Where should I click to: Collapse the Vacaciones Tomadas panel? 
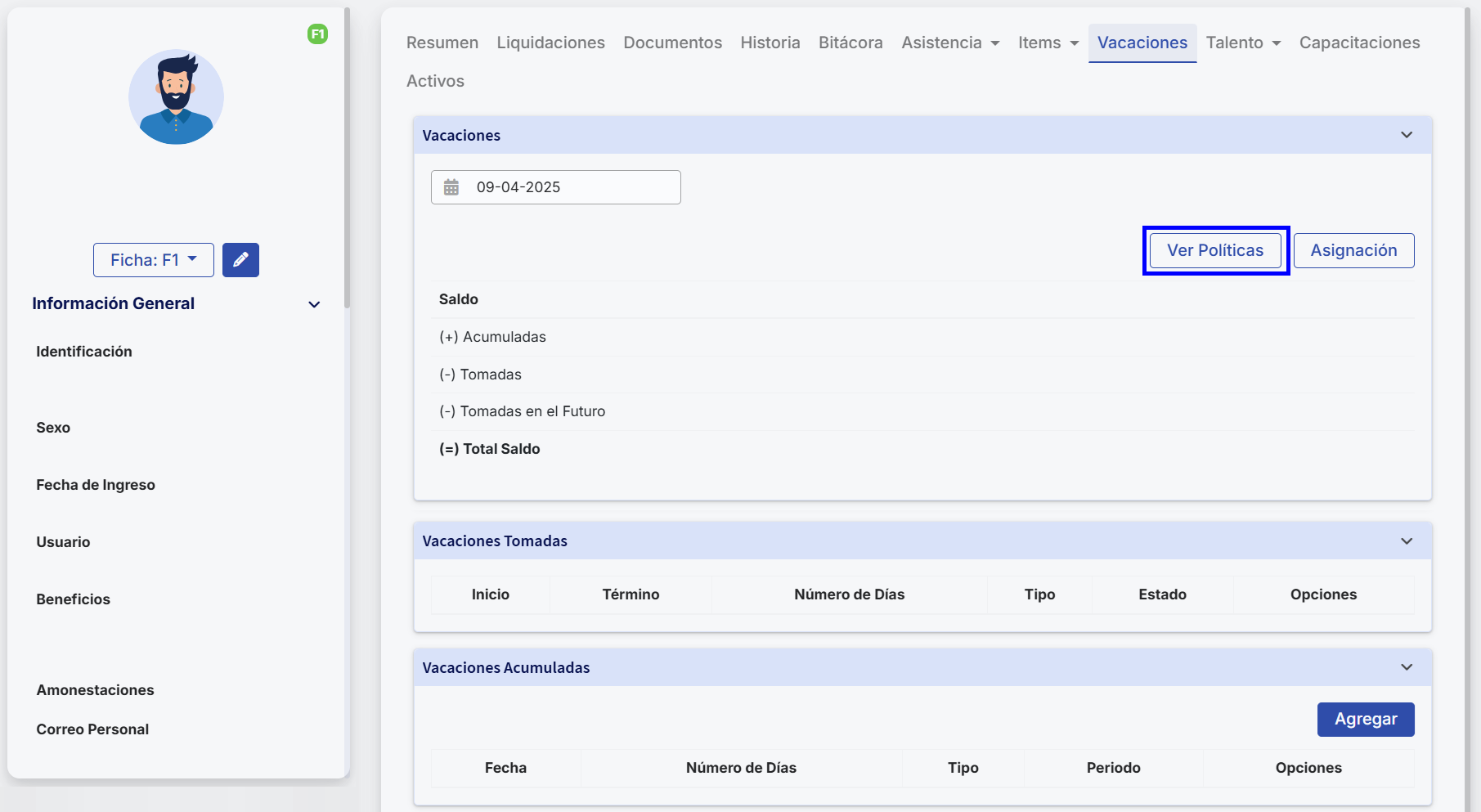(x=1407, y=541)
